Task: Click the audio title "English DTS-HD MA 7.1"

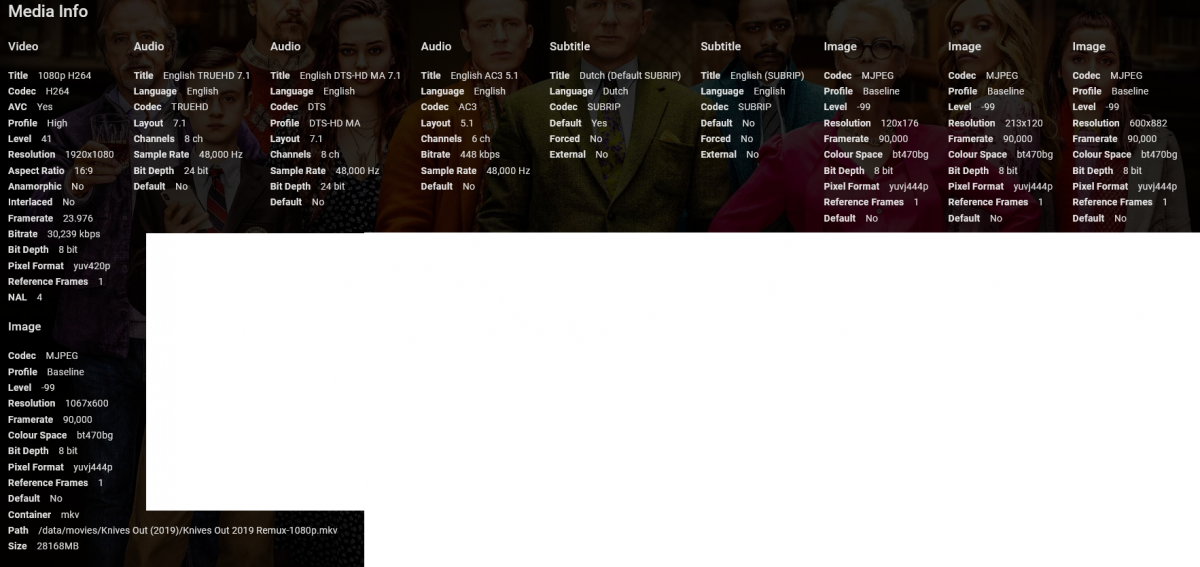Action: 350,76
